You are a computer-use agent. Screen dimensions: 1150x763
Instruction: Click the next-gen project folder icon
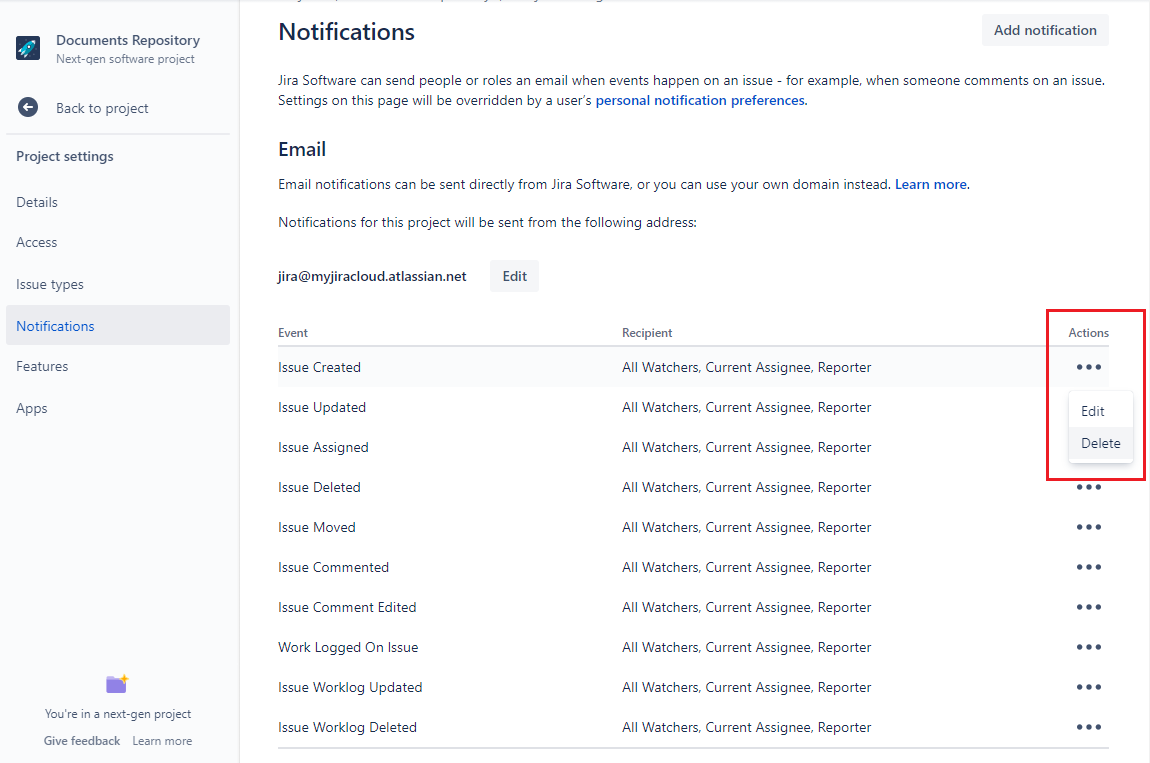click(x=117, y=684)
